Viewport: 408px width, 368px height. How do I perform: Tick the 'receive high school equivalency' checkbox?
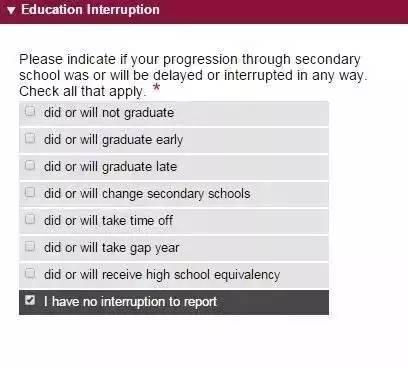30,273
